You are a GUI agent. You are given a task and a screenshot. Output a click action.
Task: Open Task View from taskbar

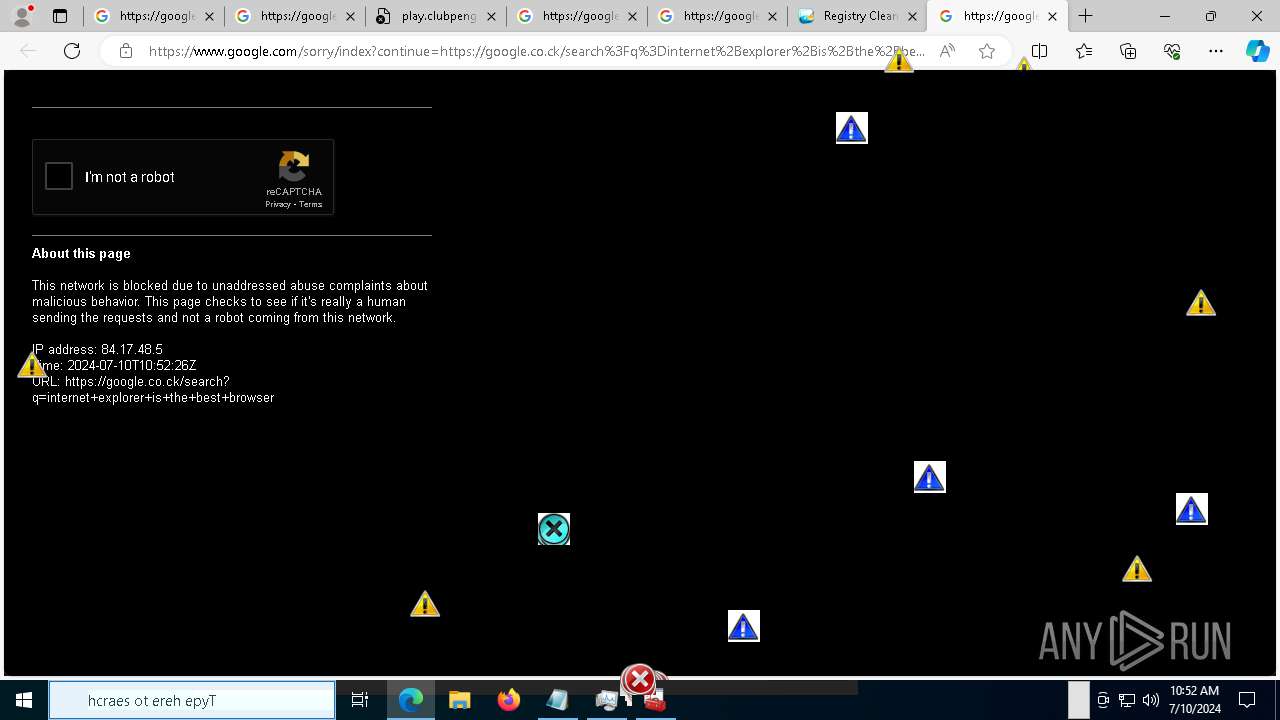tap(360, 700)
